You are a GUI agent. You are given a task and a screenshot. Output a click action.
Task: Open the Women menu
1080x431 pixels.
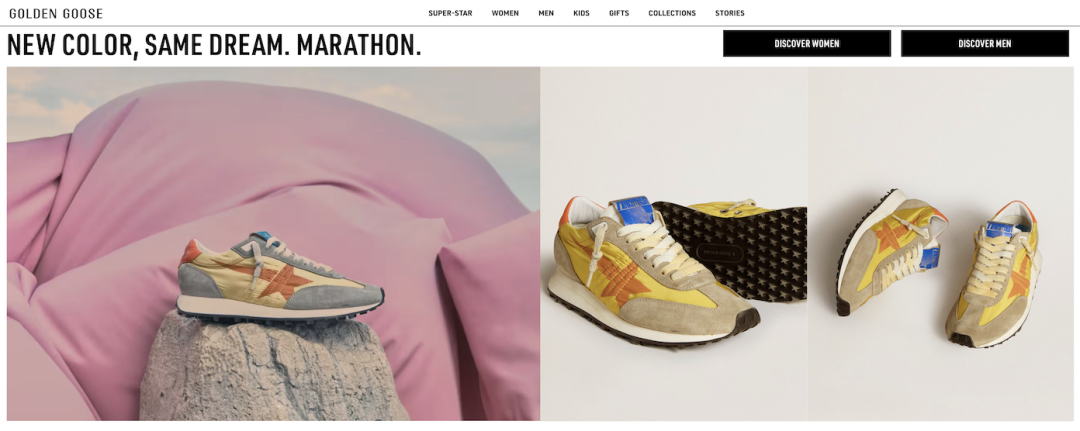(x=506, y=13)
